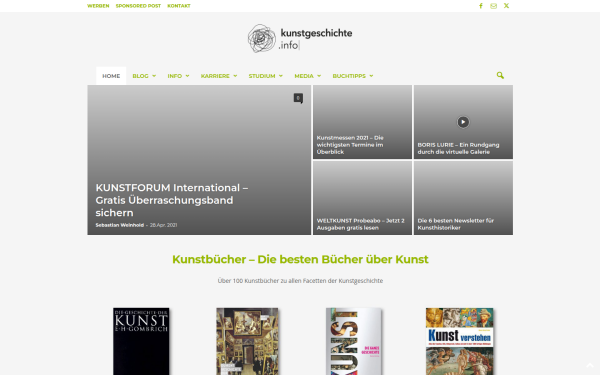Open the KONTAKT link
The image size is (600, 375).
[179, 6]
